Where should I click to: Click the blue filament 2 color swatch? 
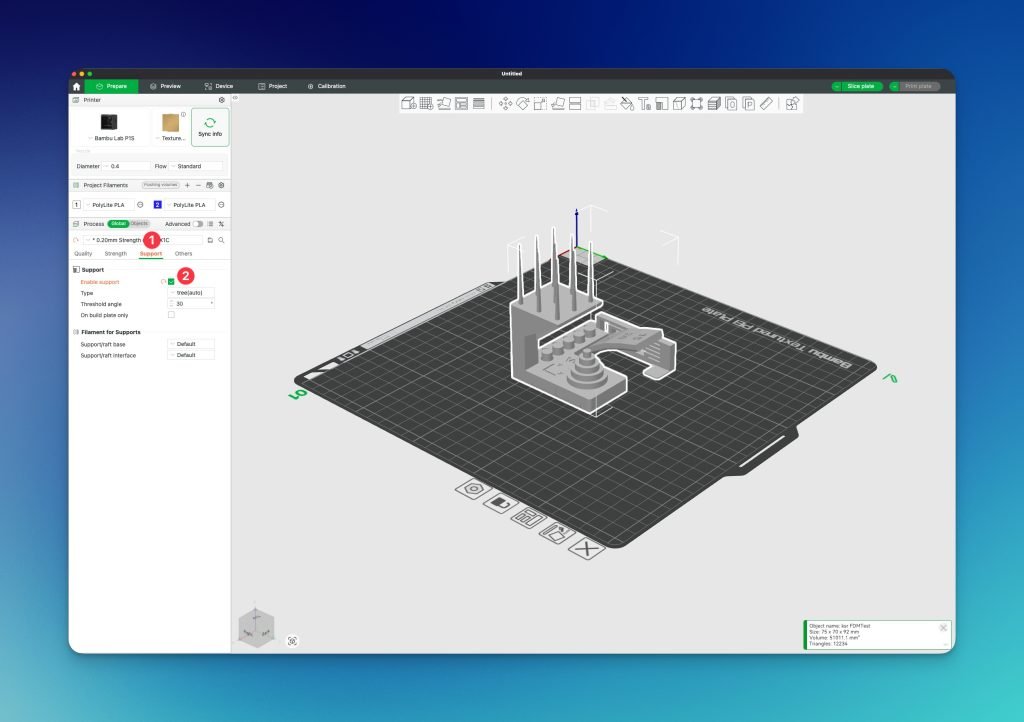158,204
